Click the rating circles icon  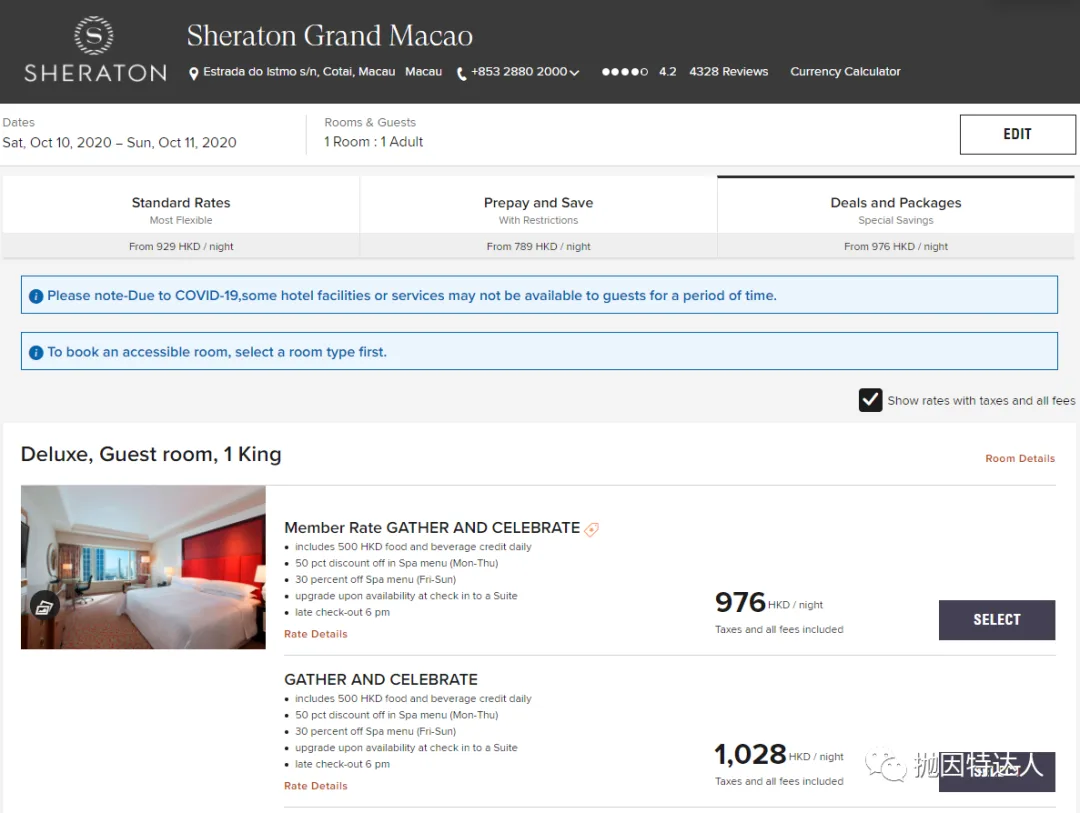point(624,72)
